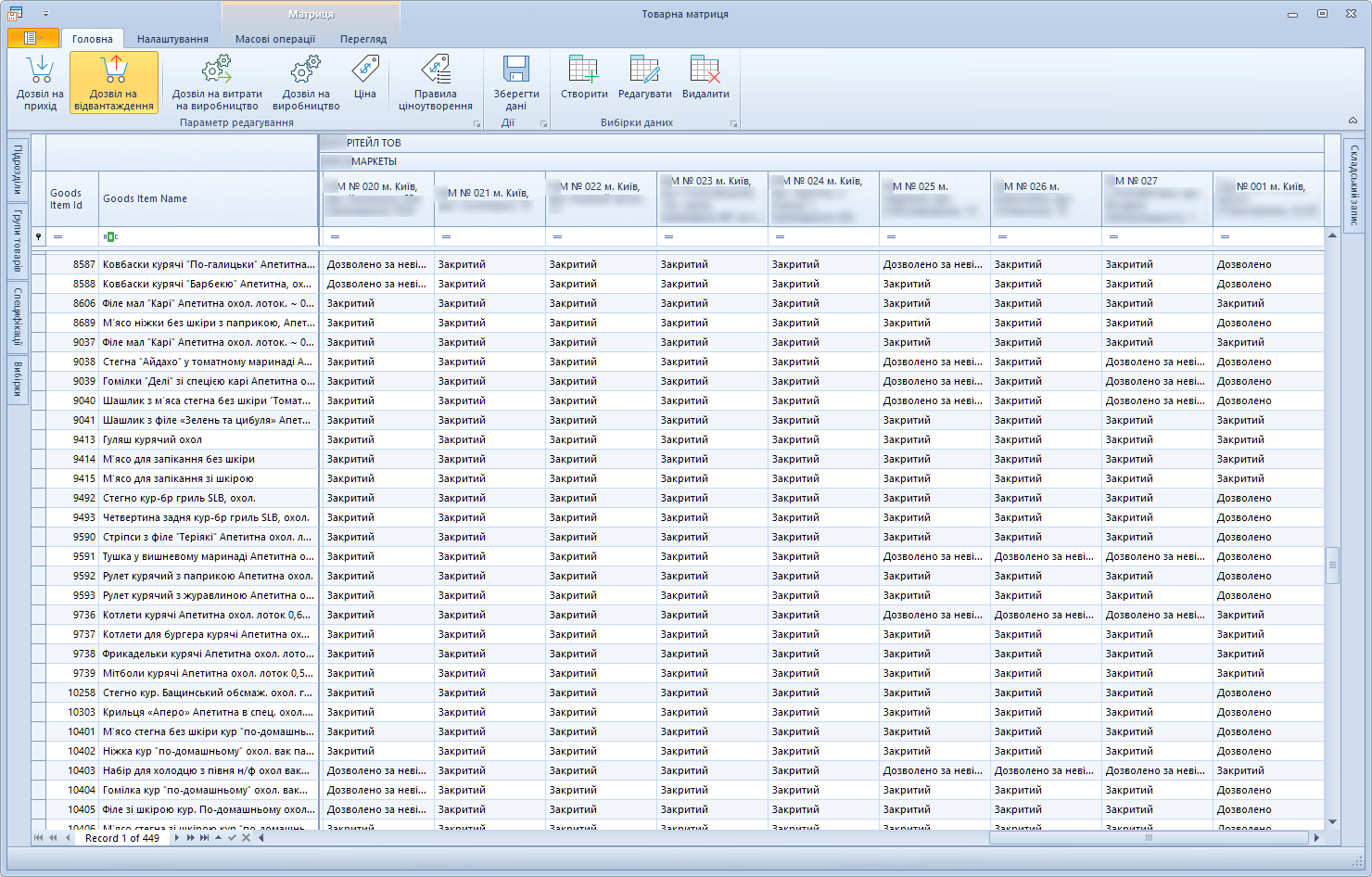
Task: Click 'Record 1 of 449' status text
Action: 122,838
